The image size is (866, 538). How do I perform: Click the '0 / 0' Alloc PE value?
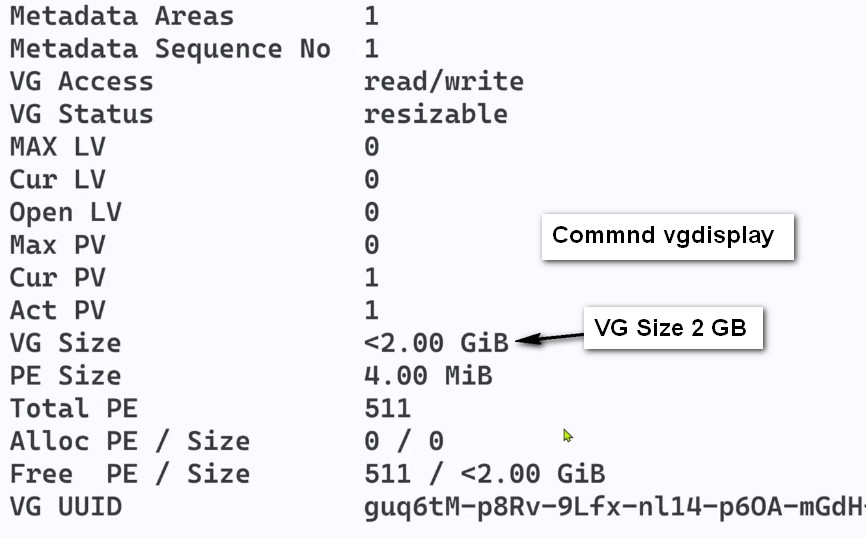click(404, 441)
